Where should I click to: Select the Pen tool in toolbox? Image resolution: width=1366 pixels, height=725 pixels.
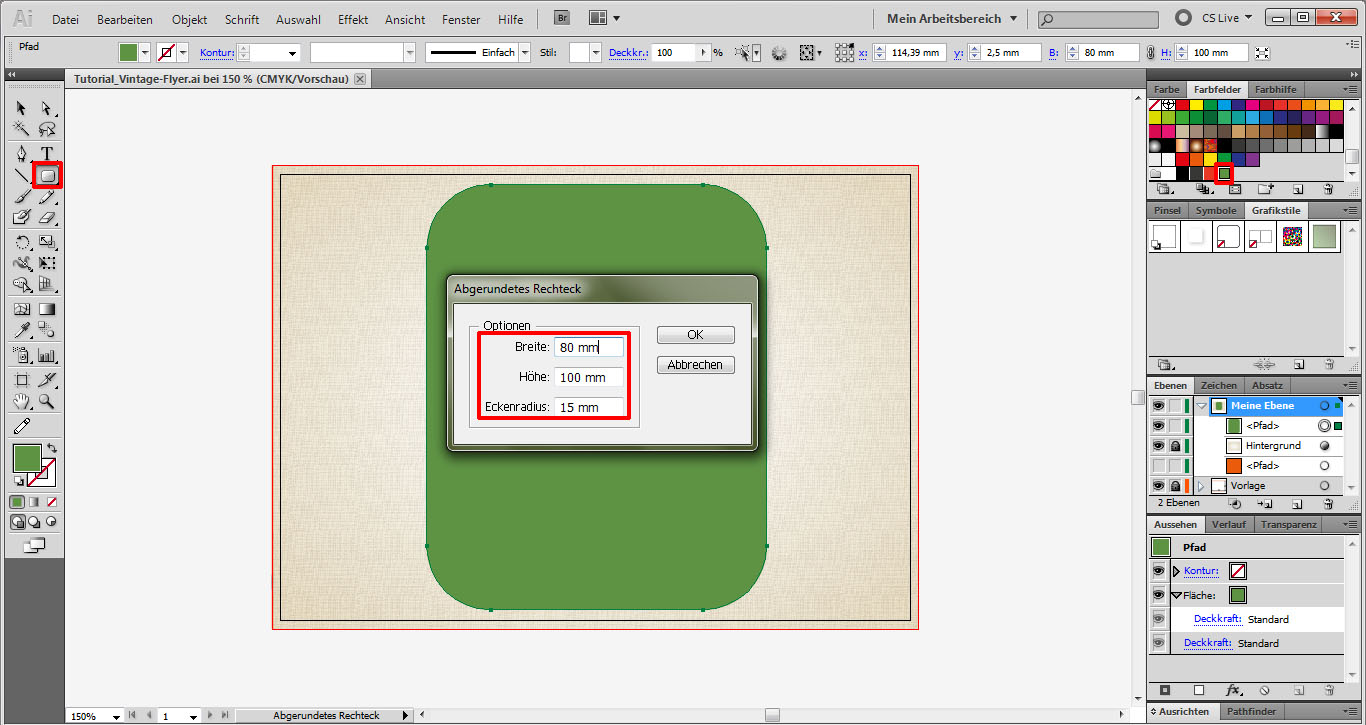pos(22,153)
